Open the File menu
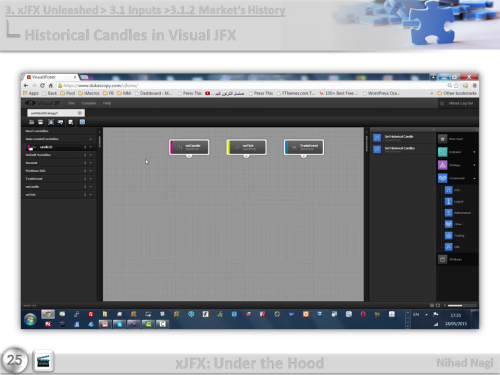Image resolution: width=500 pixels, height=375 pixels. click(71, 103)
